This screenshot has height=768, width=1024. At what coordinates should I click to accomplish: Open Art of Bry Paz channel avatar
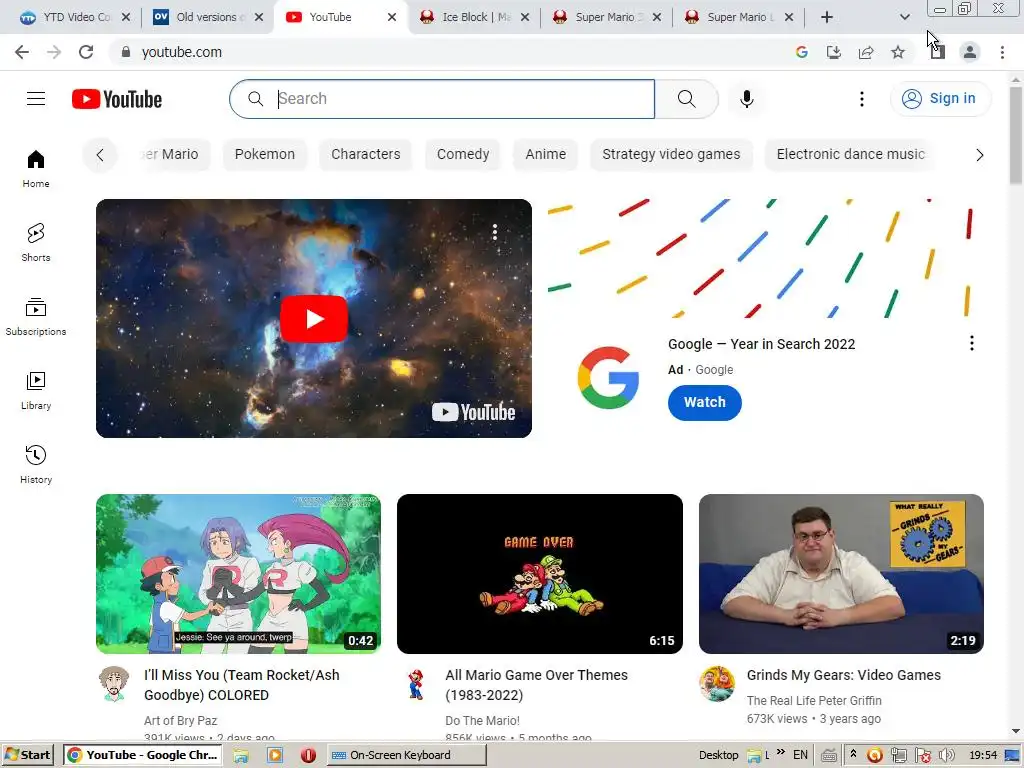click(x=114, y=683)
